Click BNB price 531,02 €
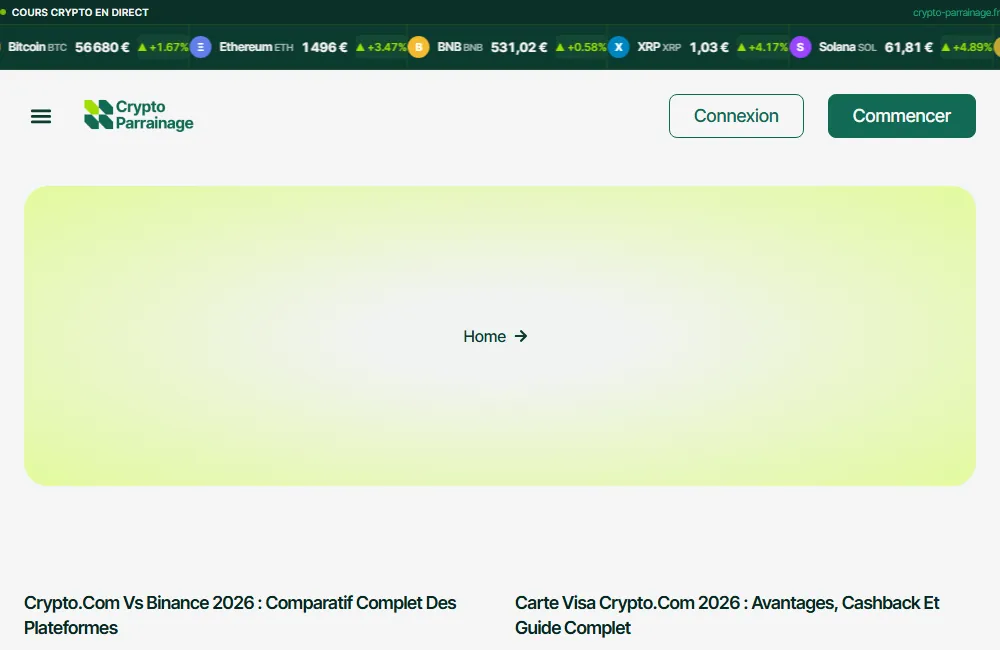 tap(519, 47)
